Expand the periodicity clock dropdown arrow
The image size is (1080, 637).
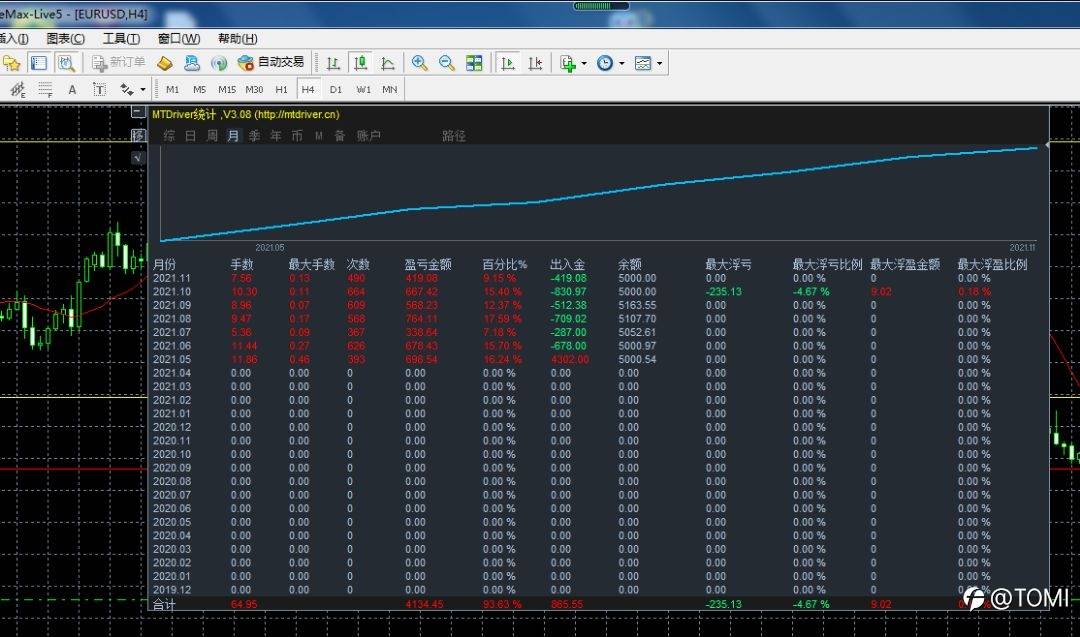621,63
